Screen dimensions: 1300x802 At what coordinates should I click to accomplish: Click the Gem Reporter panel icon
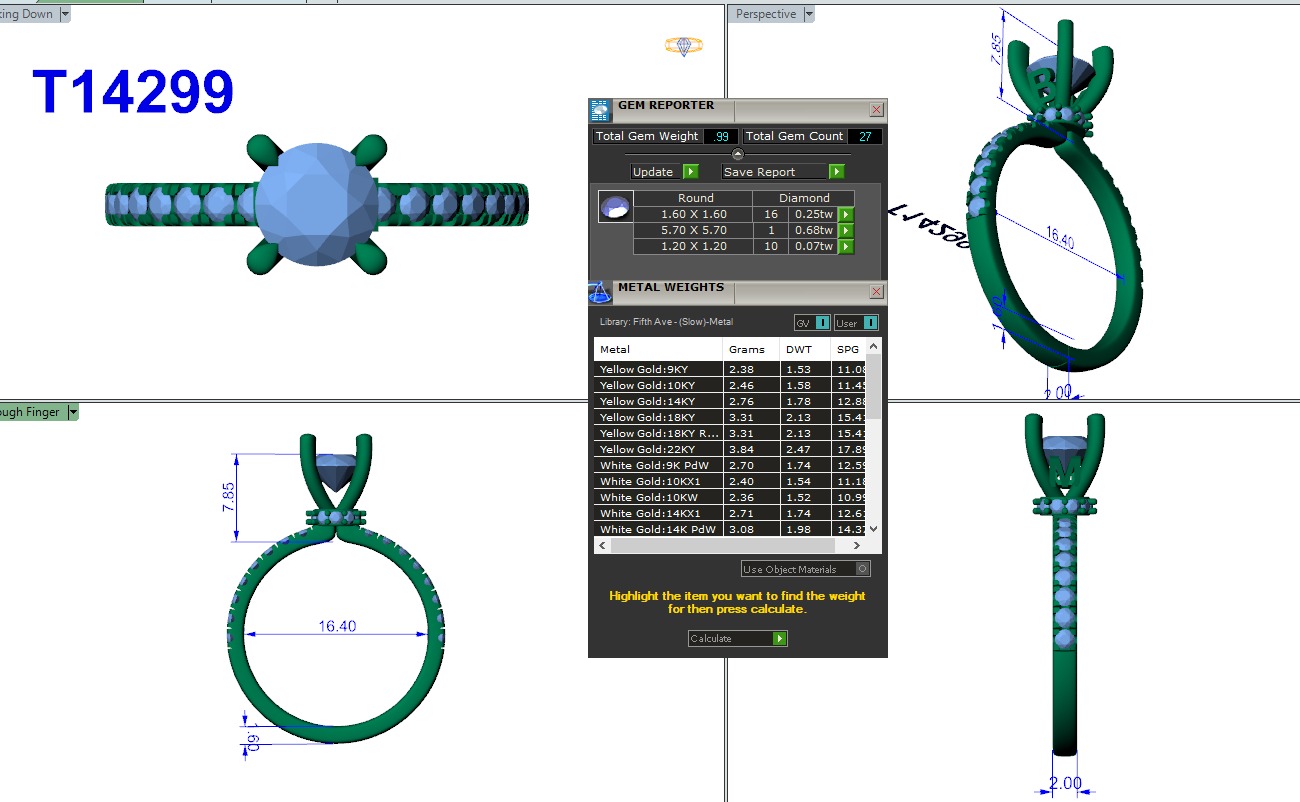click(600, 110)
